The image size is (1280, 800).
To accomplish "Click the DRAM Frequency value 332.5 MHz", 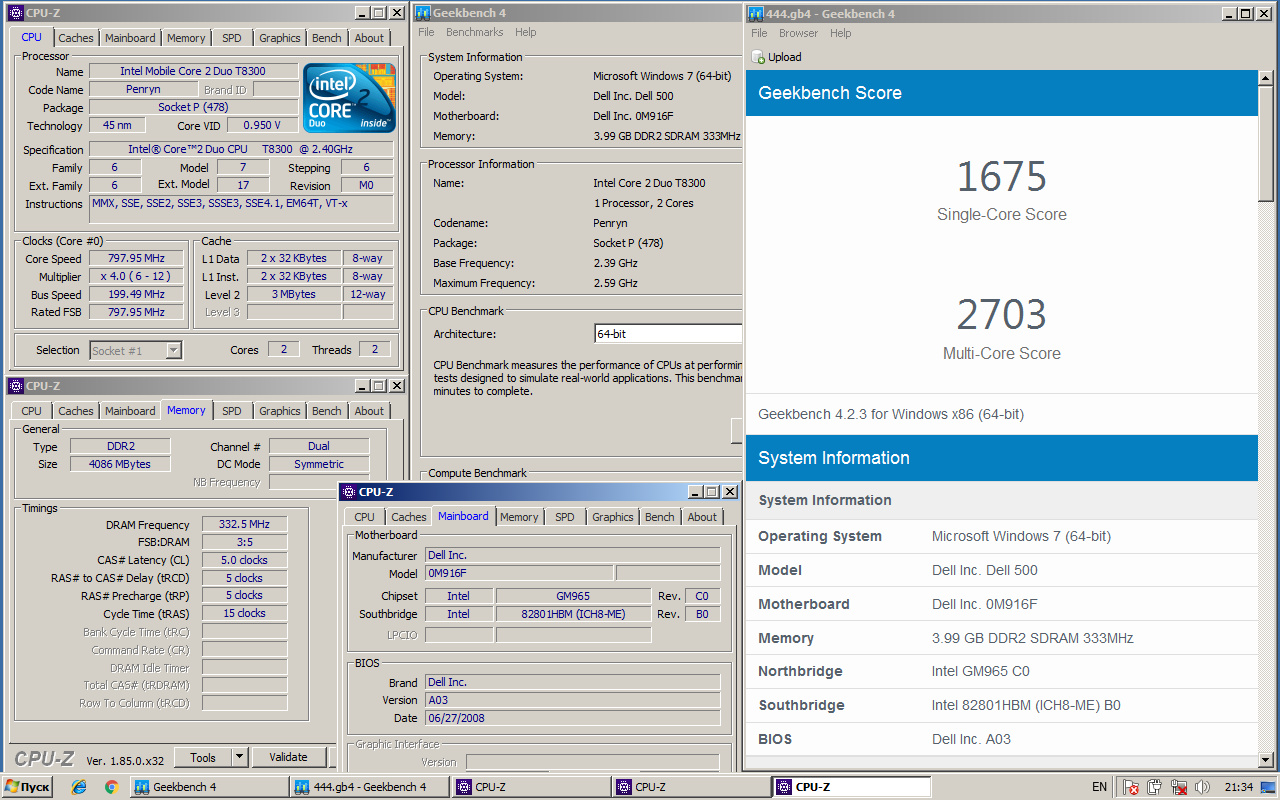I will [x=244, y=524].
